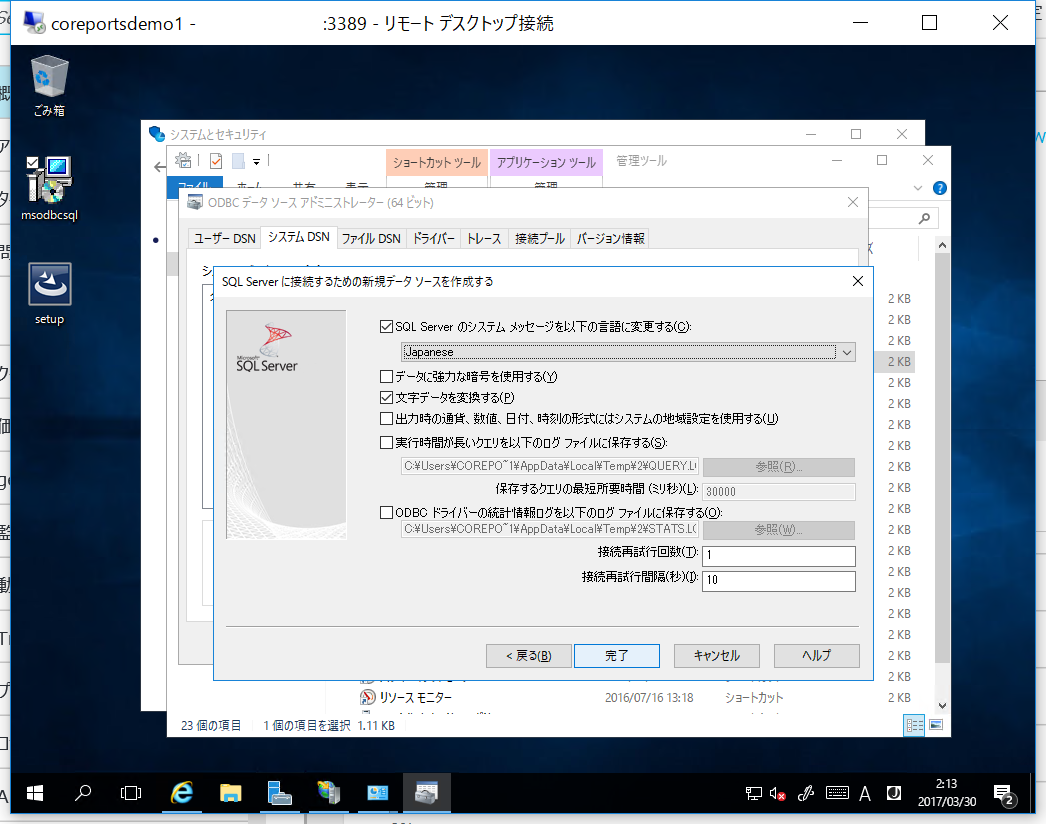Toggle SQL Server system message language checkbox
The height and width of the screenshot is (824, 1046).
[x=386, y=327]
